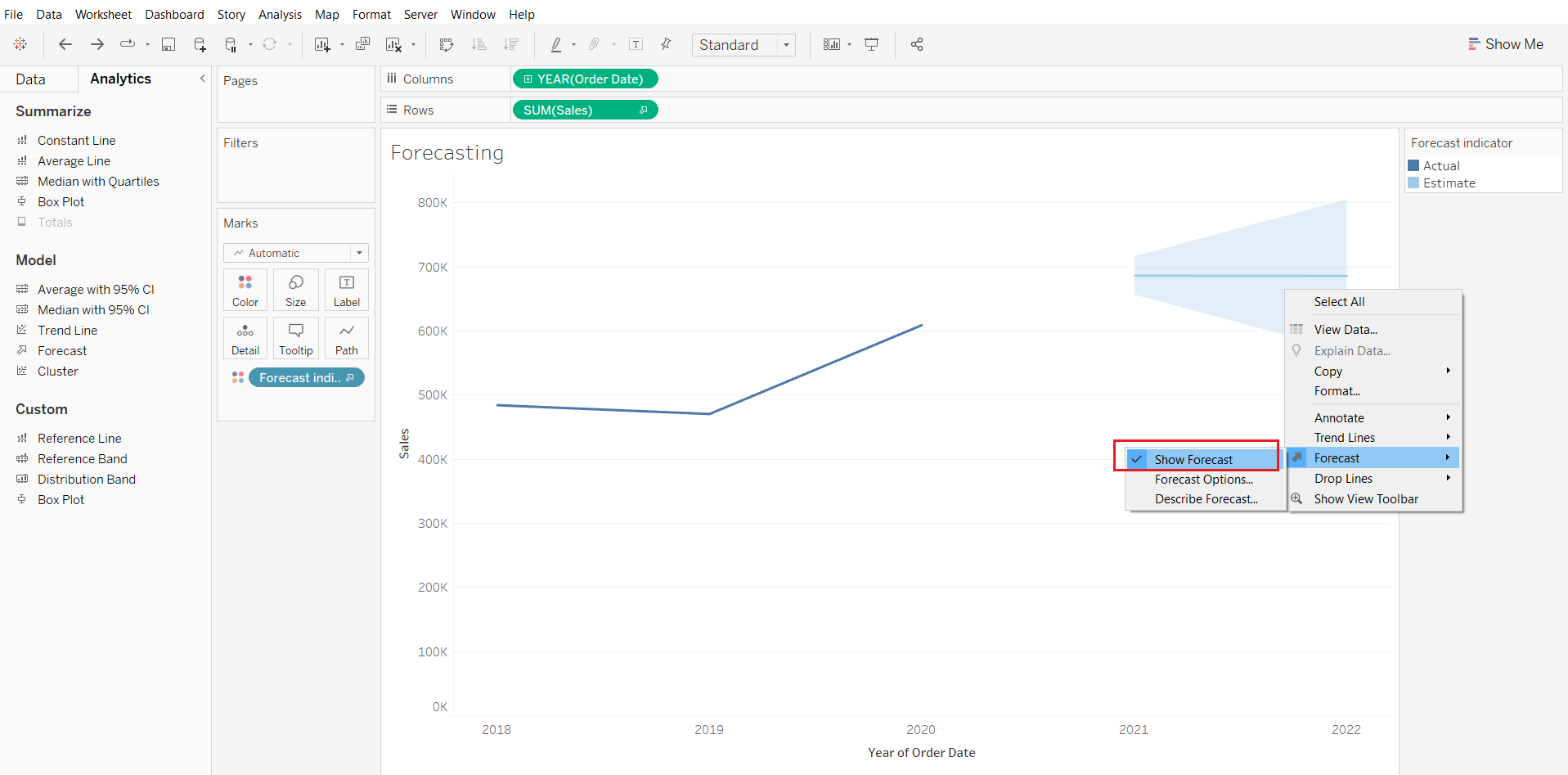Open the Path marks card button
The width and height of the screenshot is (1568, 775).
point(347,338)
